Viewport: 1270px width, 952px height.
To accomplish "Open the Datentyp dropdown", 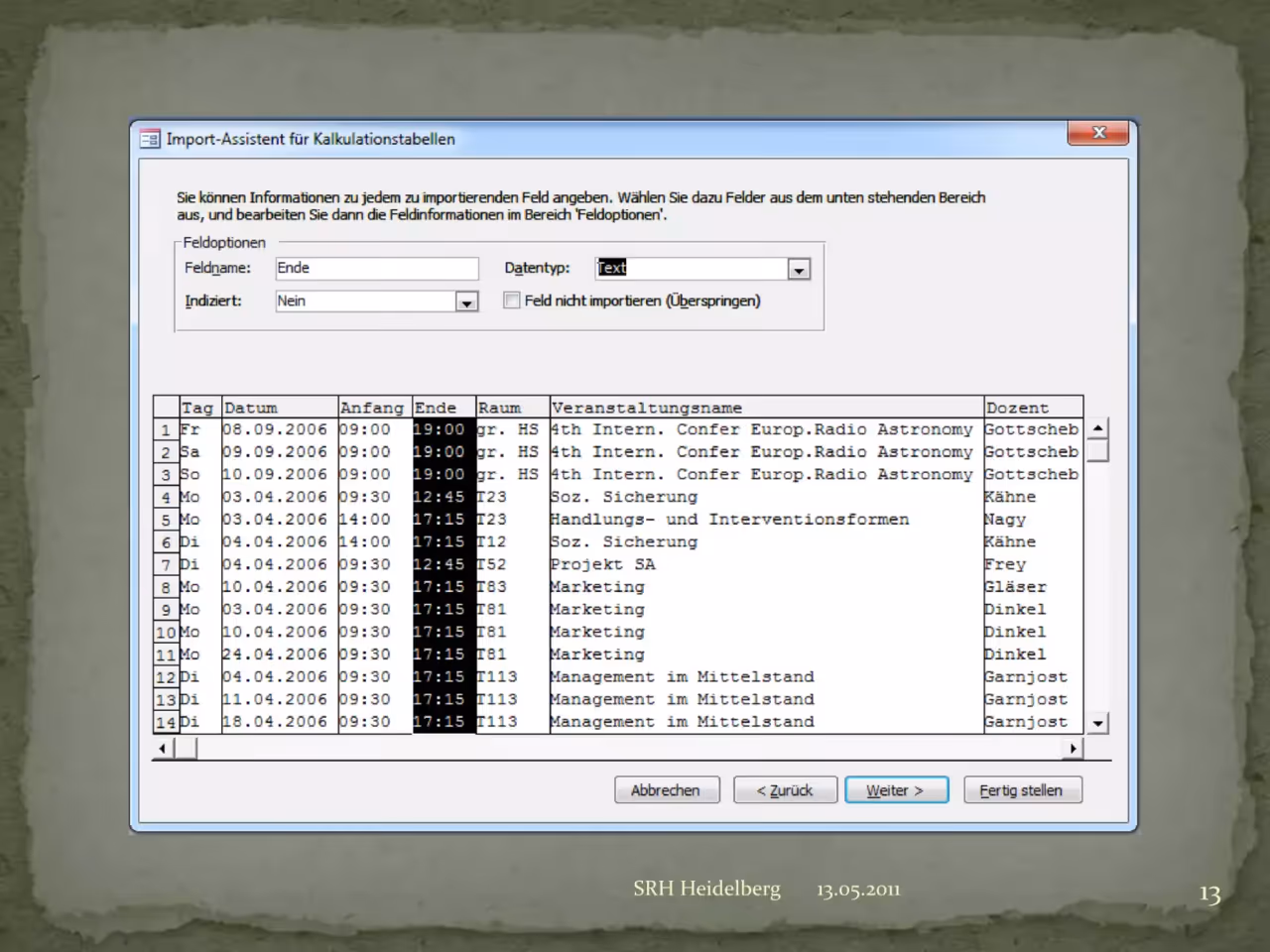I will tap(799, 269).
